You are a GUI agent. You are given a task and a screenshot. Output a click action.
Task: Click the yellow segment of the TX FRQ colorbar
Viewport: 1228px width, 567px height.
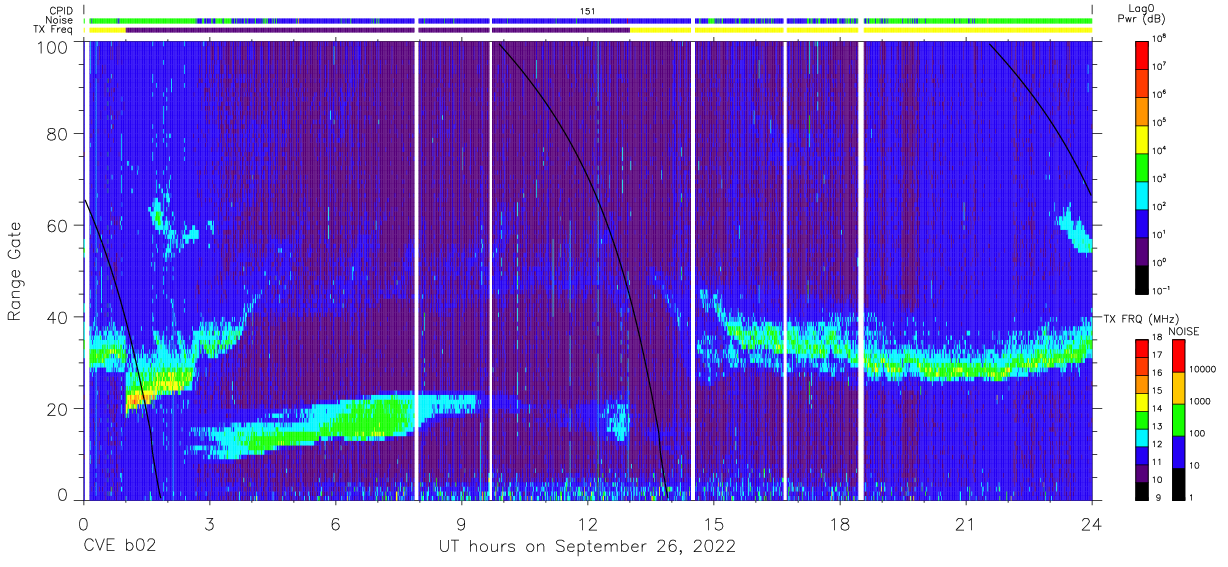tap(1143, 402)
